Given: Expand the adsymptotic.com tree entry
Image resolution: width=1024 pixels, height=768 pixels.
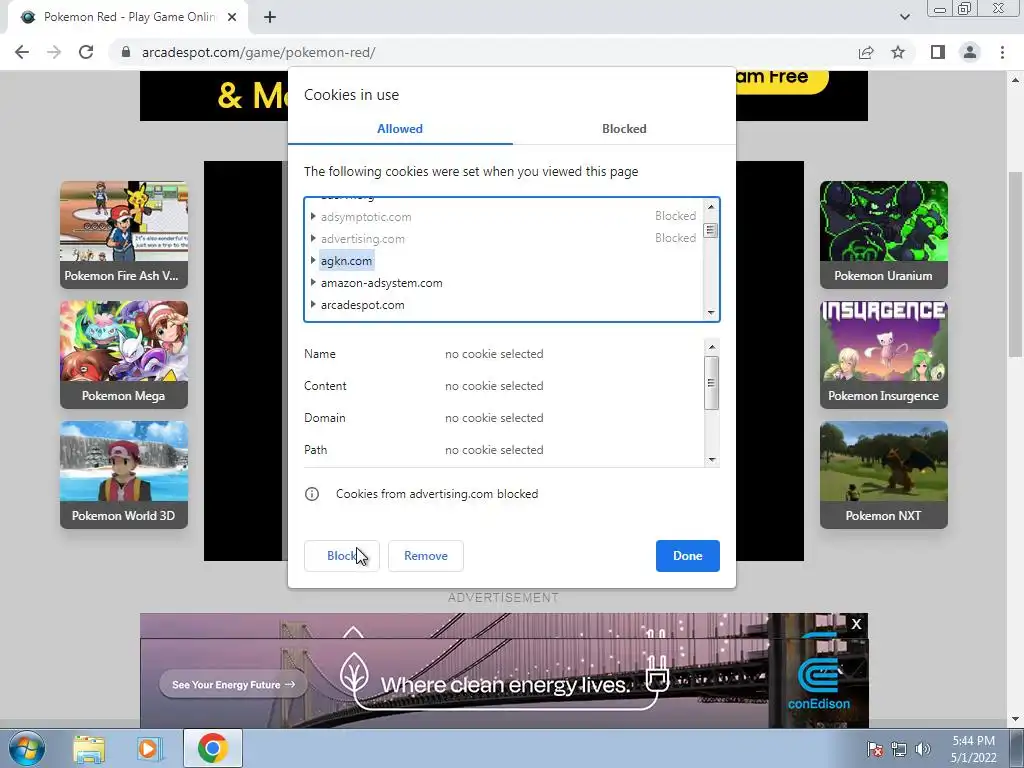Looking at the screenshot, I should click(313, 216).
